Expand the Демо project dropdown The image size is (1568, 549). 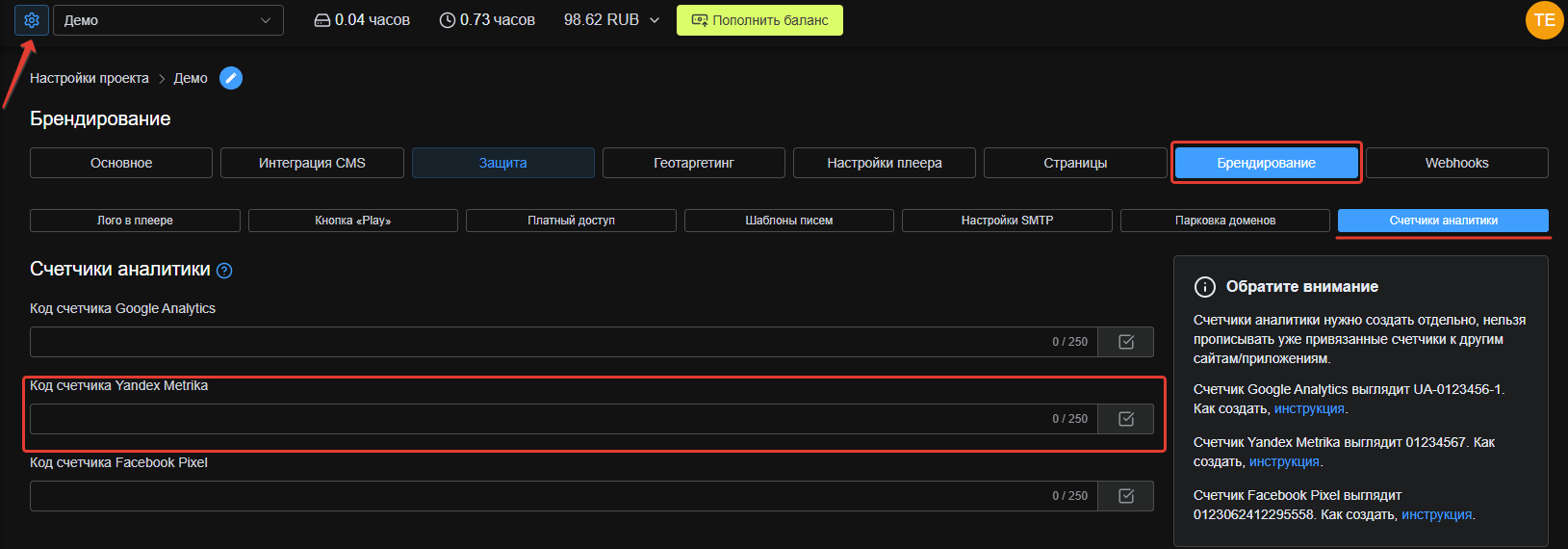[168, 20]
